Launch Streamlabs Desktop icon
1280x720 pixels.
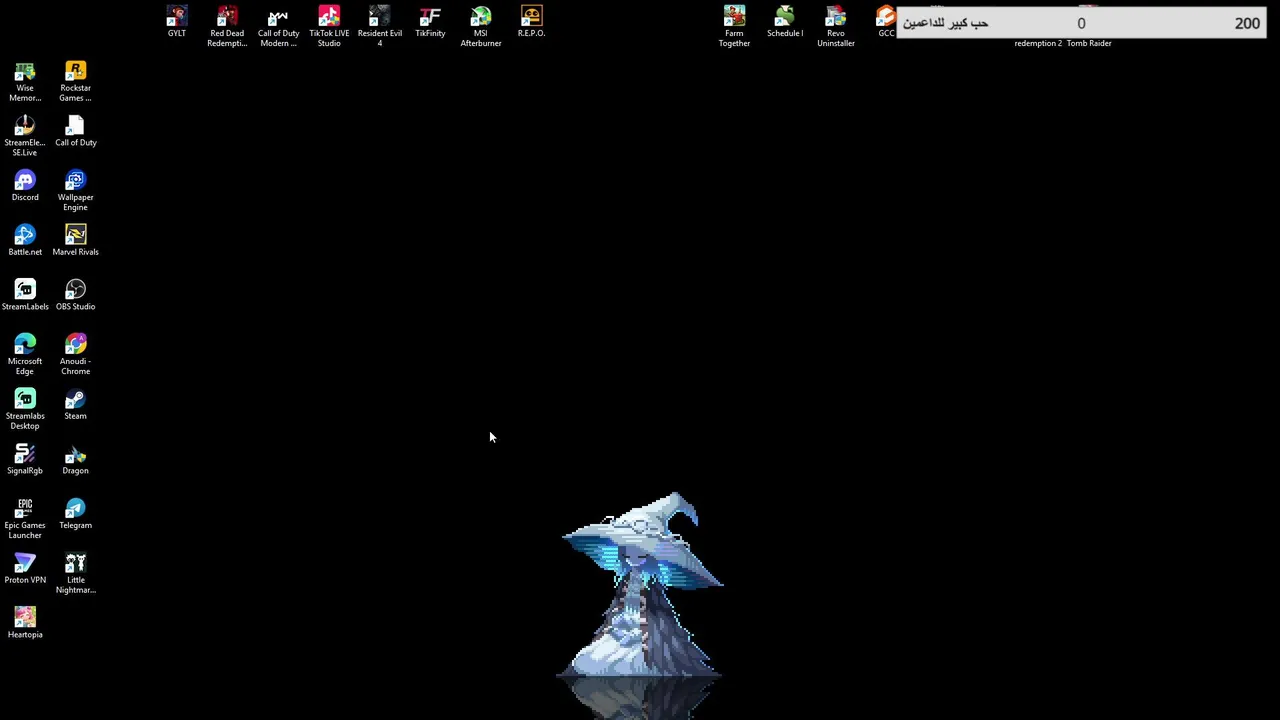coord(25,410)
